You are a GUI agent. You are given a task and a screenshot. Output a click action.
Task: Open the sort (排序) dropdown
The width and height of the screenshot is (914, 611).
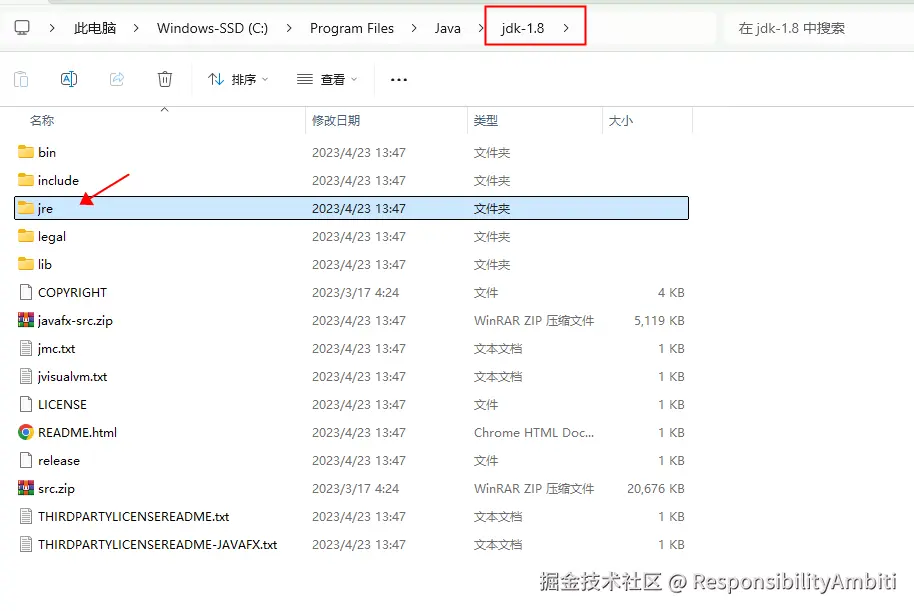[x=238, y=79]
